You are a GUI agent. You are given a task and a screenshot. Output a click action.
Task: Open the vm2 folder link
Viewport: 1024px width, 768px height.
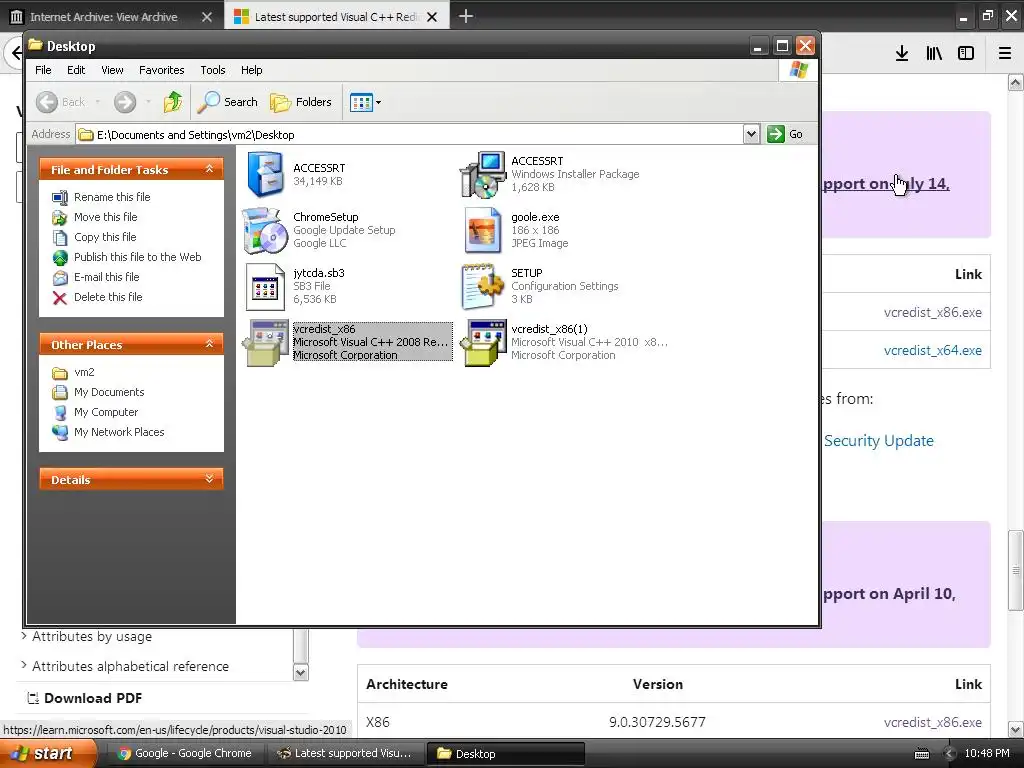pos(84,372)
